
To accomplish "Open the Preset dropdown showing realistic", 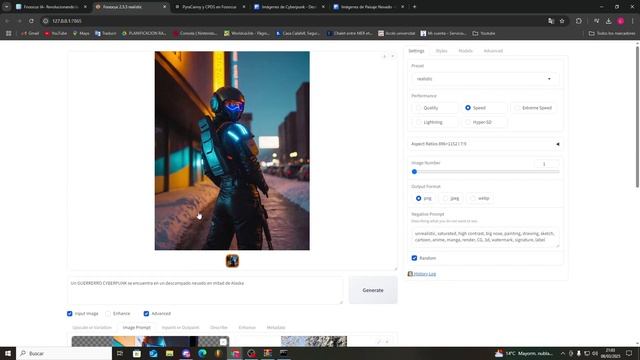I will (x=485, y=79).
